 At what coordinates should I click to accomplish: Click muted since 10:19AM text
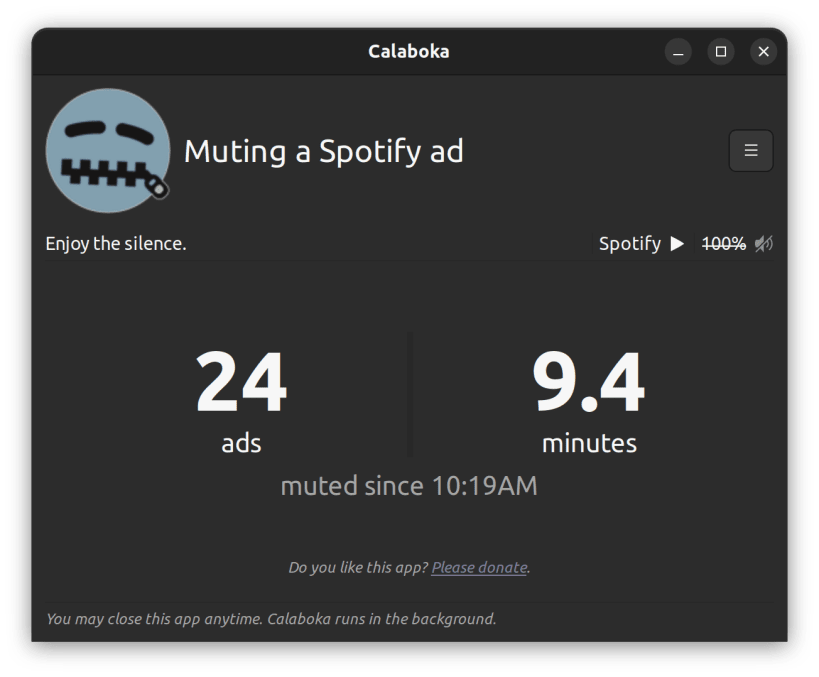point(409,486)
